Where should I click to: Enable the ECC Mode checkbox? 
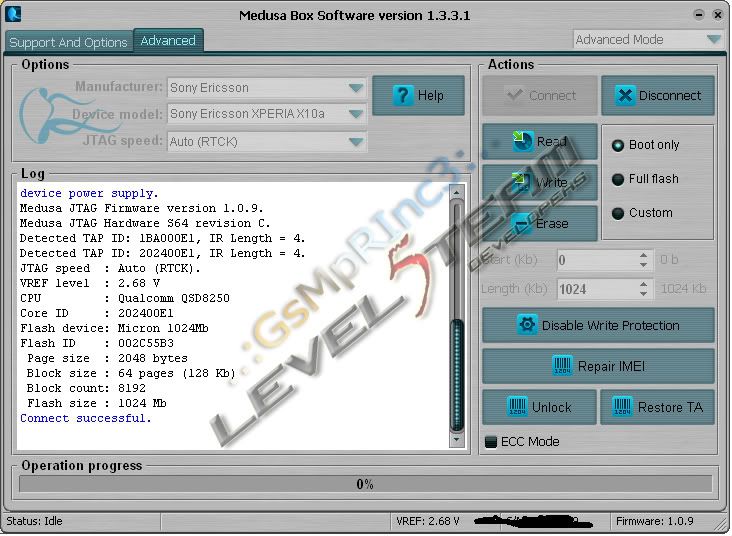coord(491,442)
